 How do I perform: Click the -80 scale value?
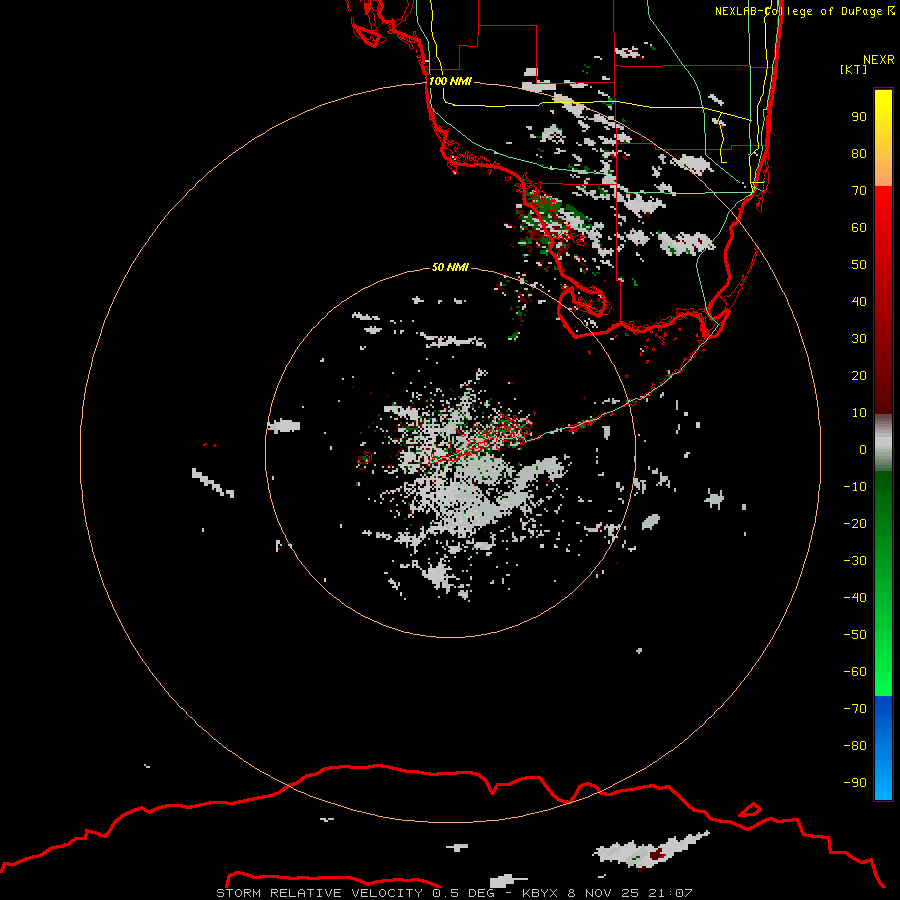pyautogui.click(x=855, y=746)
